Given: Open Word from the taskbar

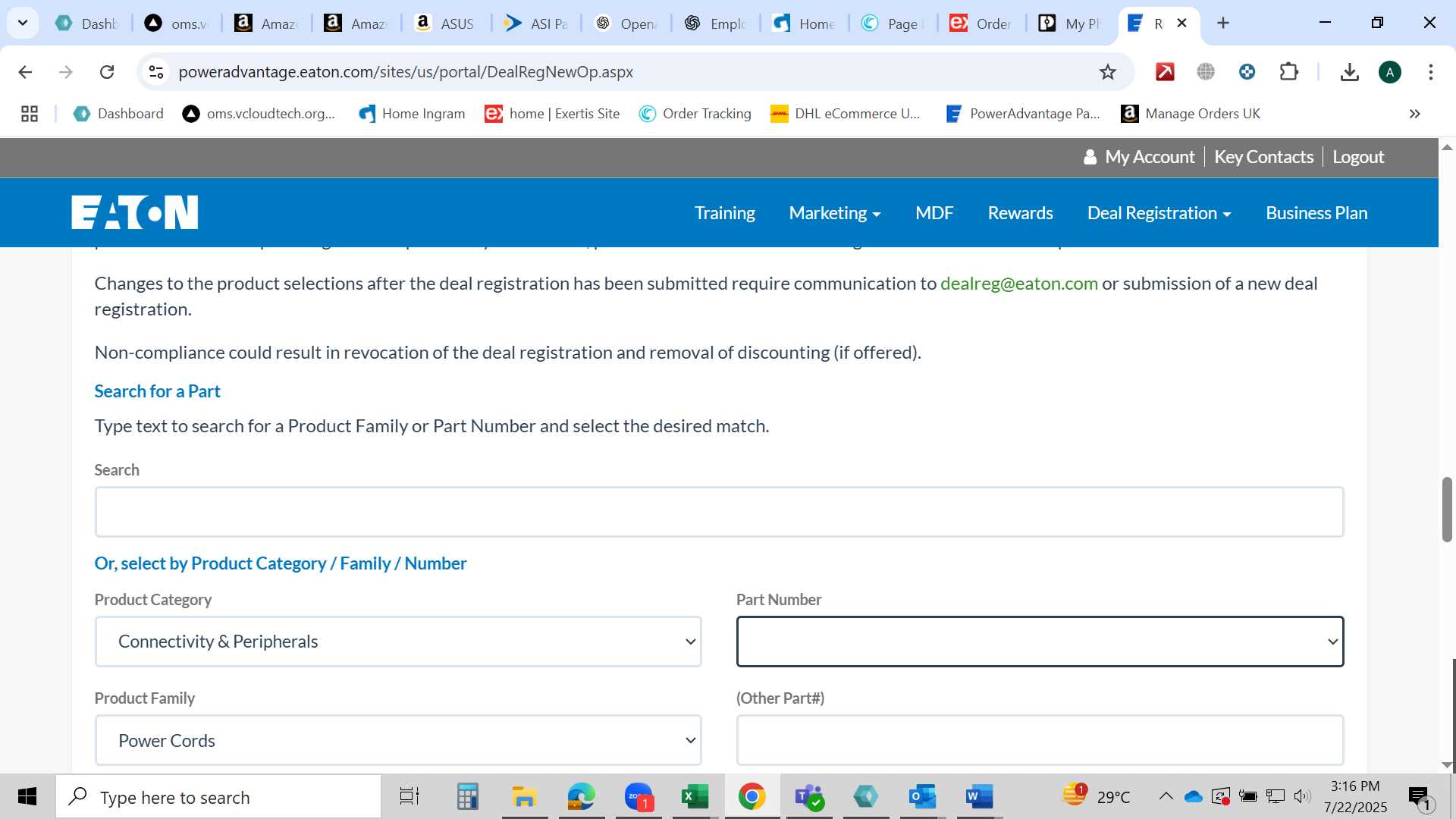Looking at the screenshot, I should tap(979, 796).
